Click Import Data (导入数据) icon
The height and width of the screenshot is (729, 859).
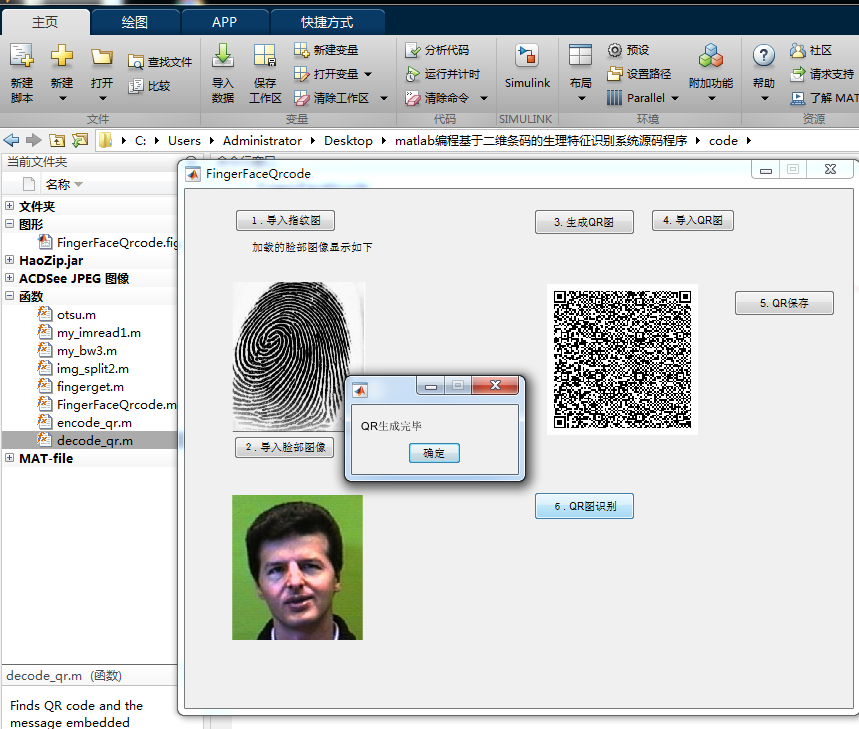pyautogui.click(x=222, y=56)
